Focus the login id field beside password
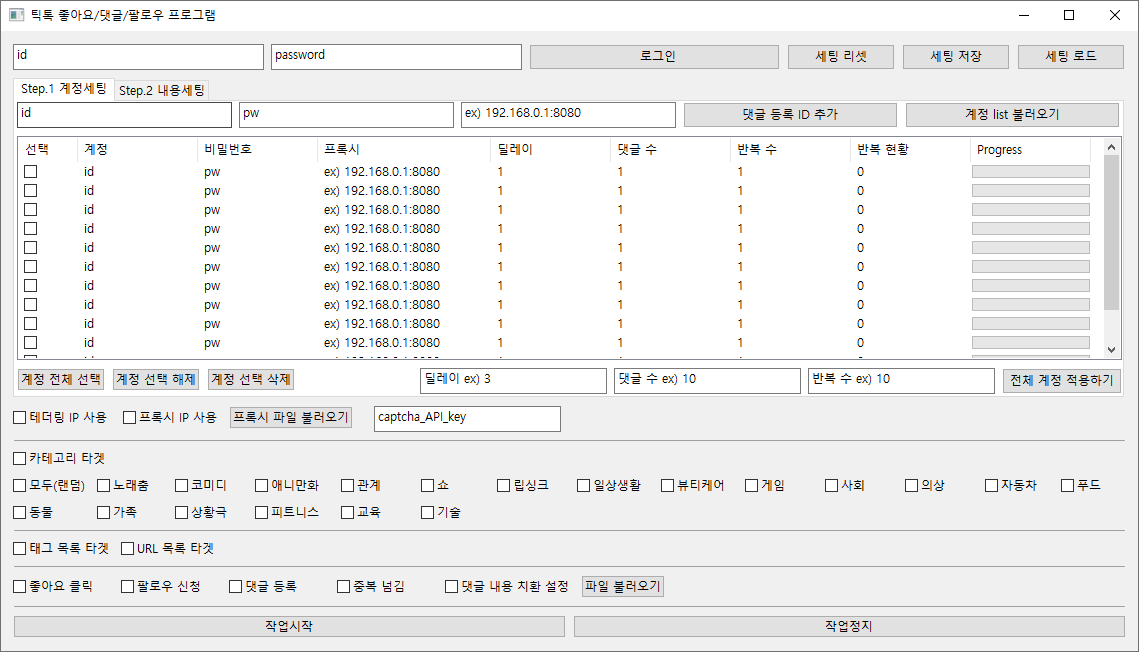Image resolution: width=1139 pixels, height=652 pixels. pyautogui.click(x=138, y=57)
